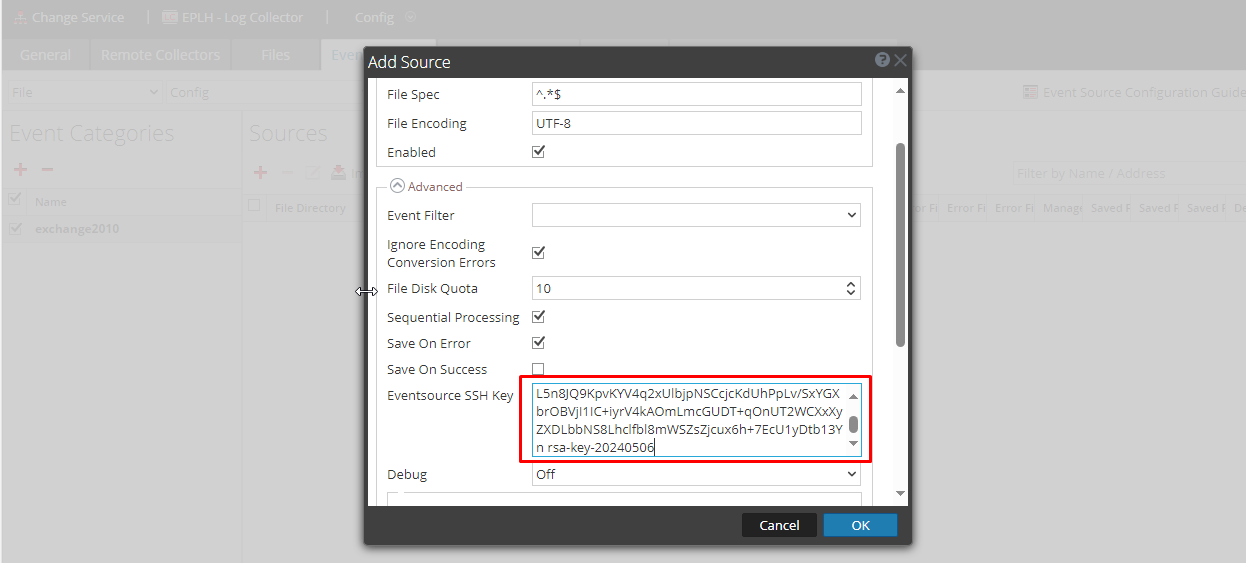The width and height of the screenshot is (1246, 563).
Task: Click the help question mark icon in Add Source
Action: (x=882, y=60)
